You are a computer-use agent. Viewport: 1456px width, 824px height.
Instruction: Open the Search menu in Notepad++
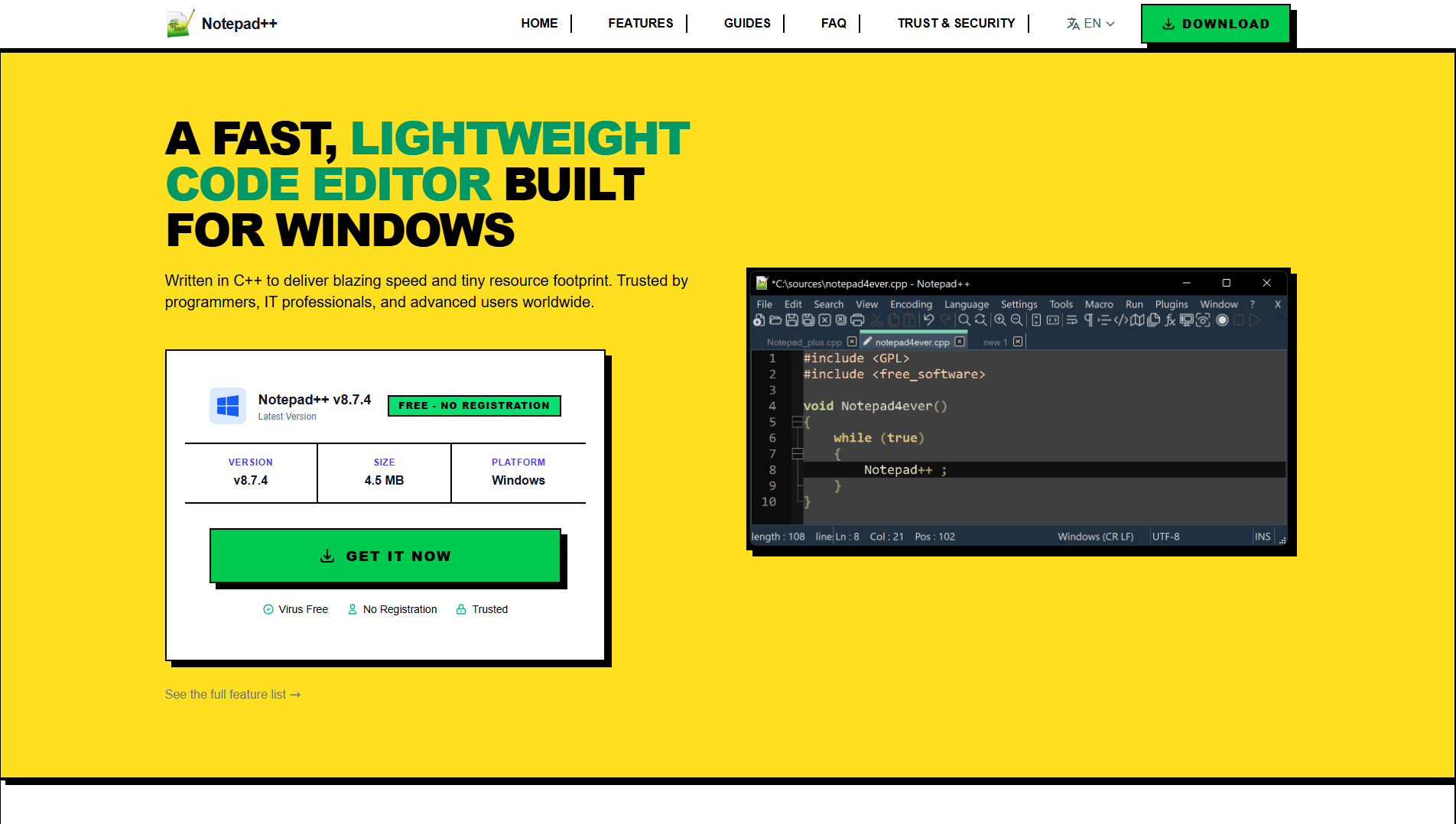pos(828,304)
